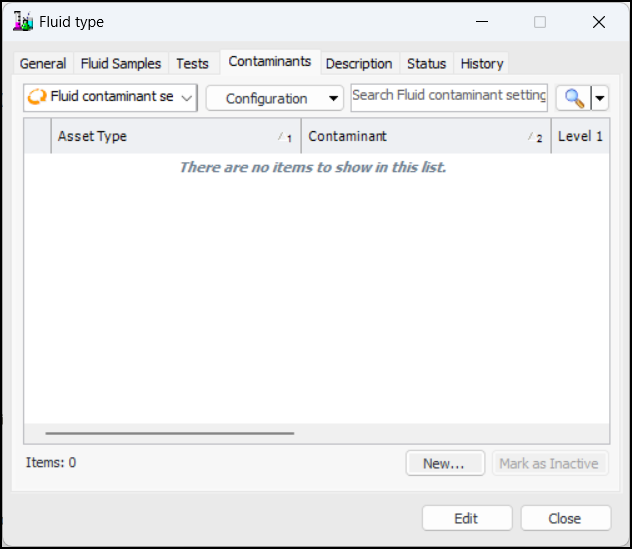This screenshot has width=632, height=549.
Task: Open the Configuration dropdown menu
Action: [274, 98]
